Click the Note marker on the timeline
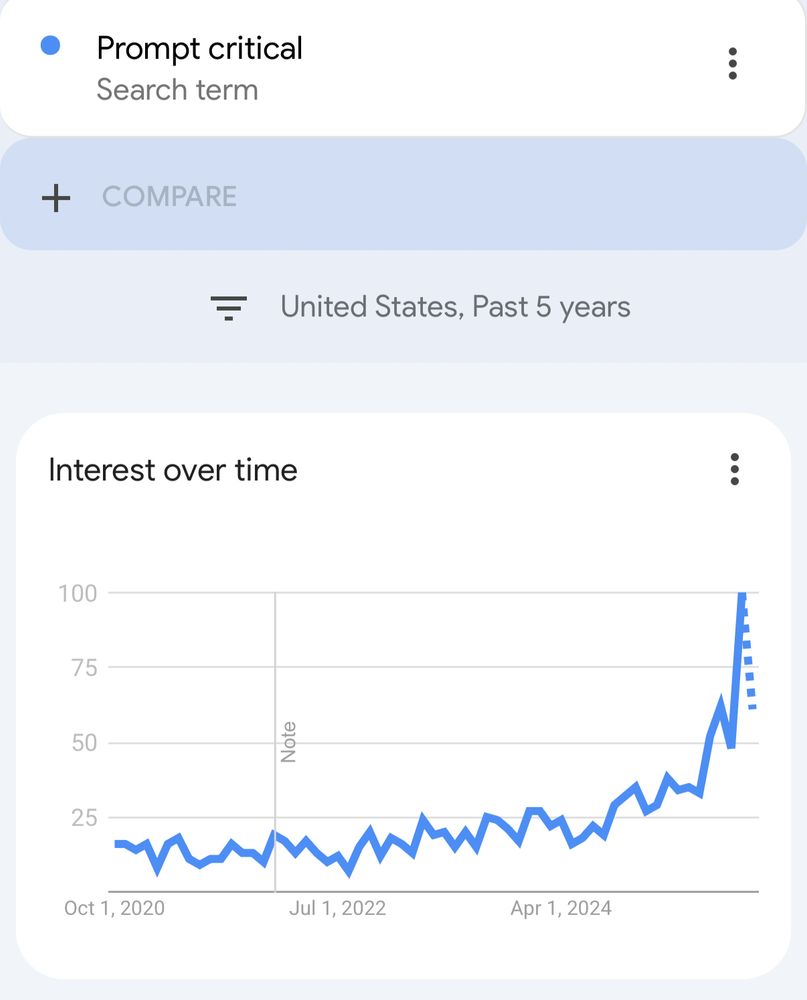 288,740
